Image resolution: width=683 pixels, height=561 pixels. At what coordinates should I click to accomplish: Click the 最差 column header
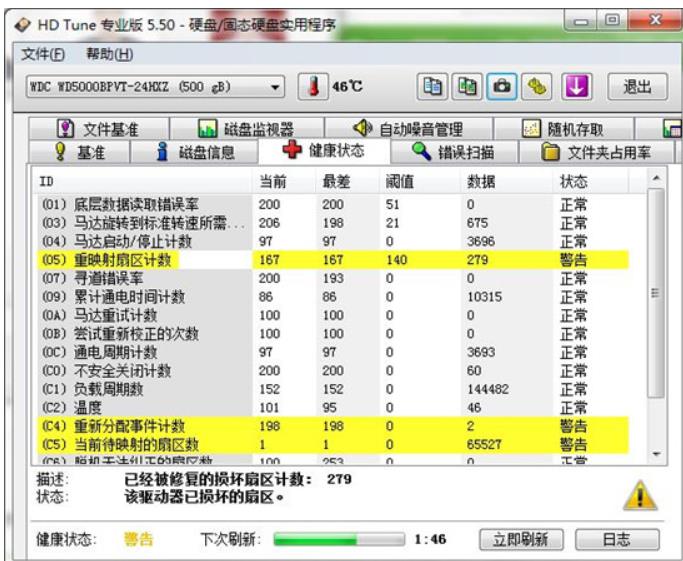347,181
